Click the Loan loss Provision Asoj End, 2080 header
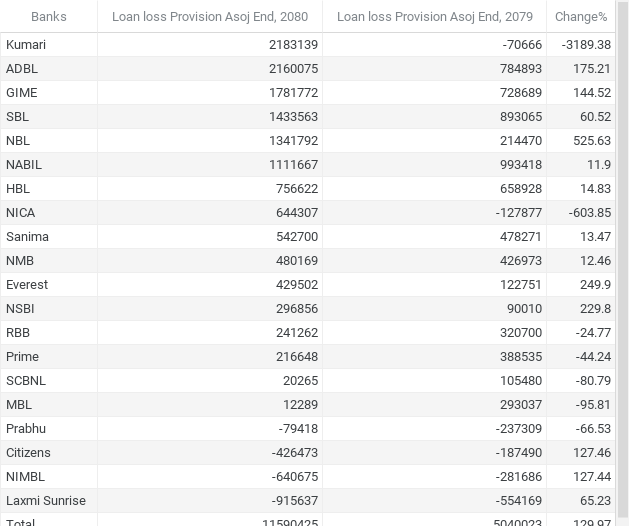 pyautogui.click(x=210, y=17)
